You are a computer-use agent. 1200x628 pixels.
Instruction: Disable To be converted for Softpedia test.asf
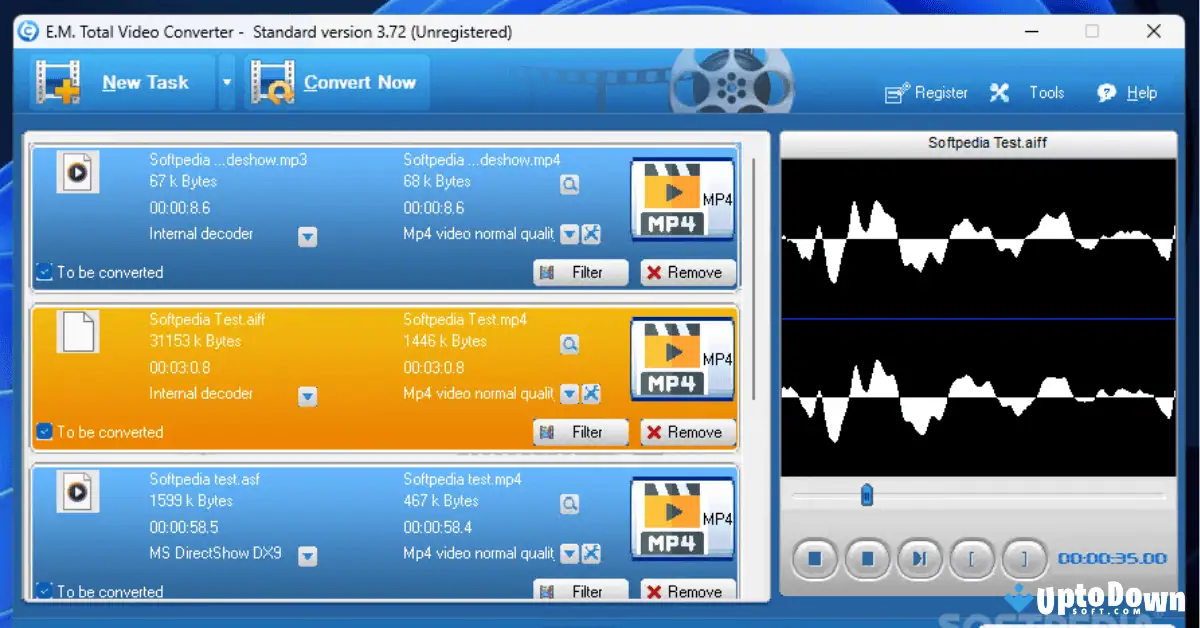pyautogui.click(x=42, y=591)
